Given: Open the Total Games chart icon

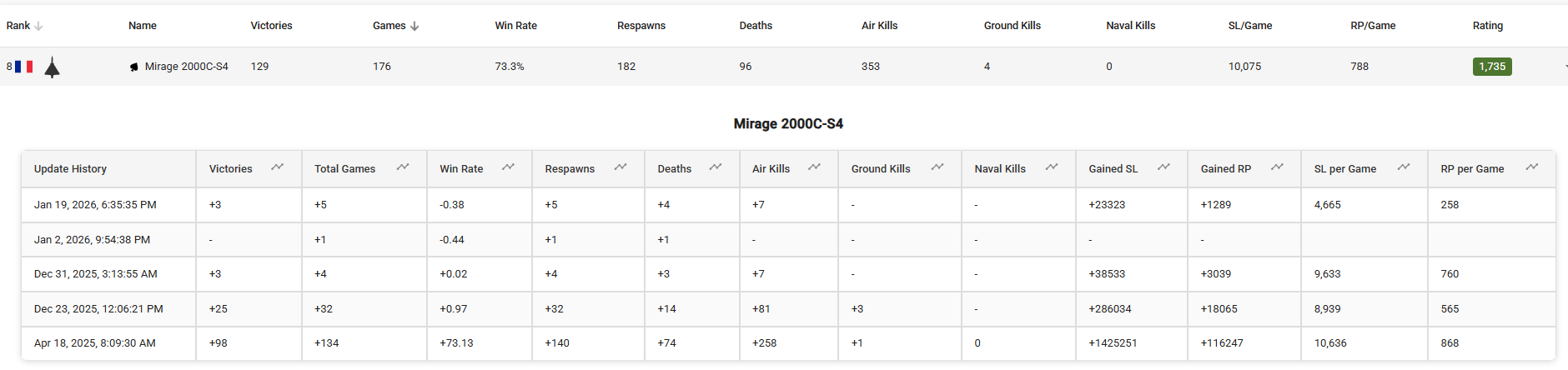Looking at the screenshot, I should pyautogui.click(x=403, y=167).
